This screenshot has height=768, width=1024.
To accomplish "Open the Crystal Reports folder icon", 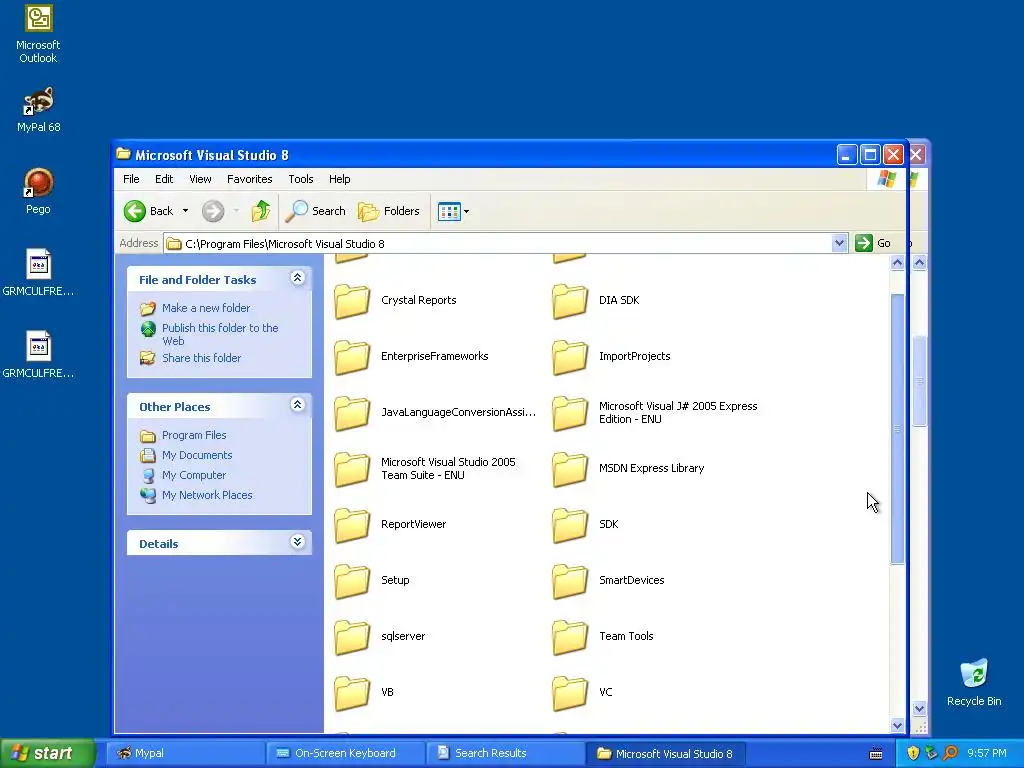I will point(352,301).
